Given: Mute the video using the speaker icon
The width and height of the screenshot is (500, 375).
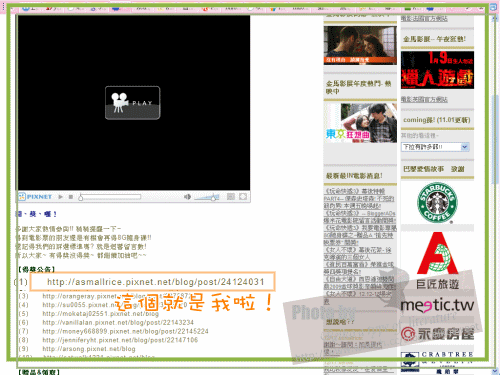Looking at the screenshot, I should (x=187, y=197).
